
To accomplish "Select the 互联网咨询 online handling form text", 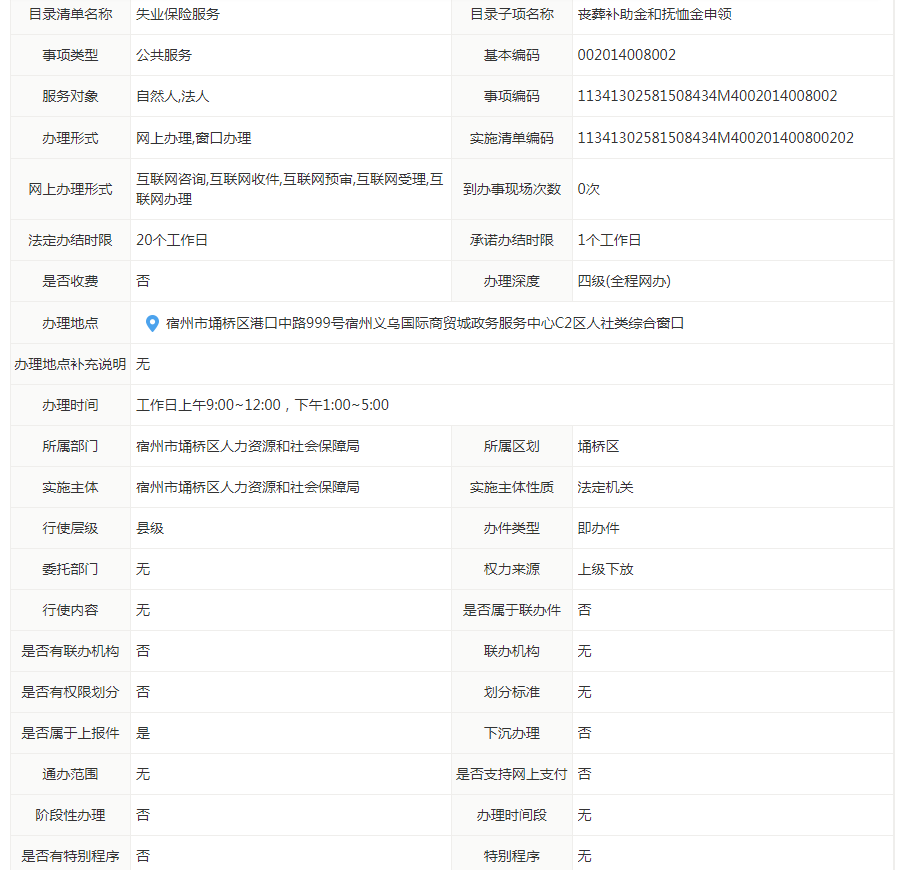I will point(171,180).
